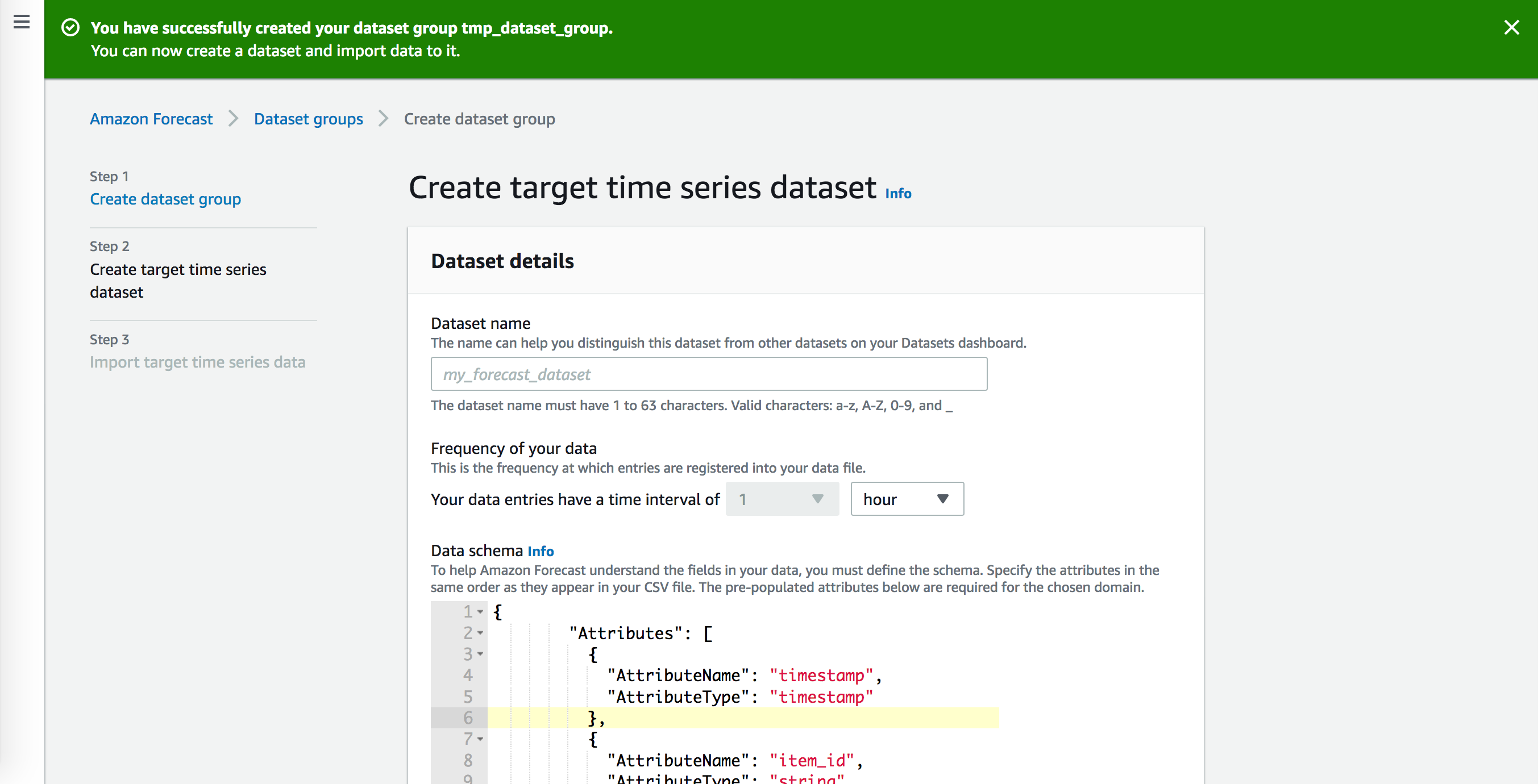
Task: Open the hamburger navigation menu
Action: point(22,22)
